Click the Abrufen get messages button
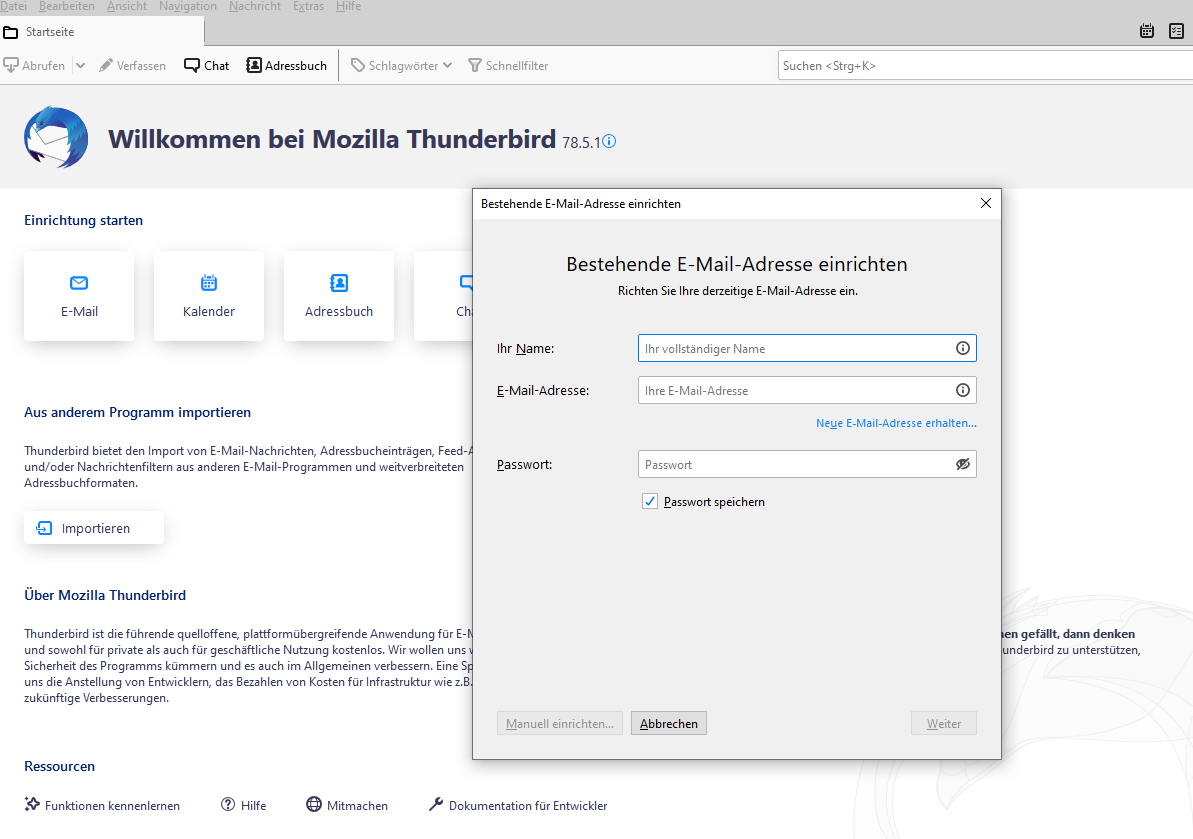 pyautogui.click(x=34, y=65)
